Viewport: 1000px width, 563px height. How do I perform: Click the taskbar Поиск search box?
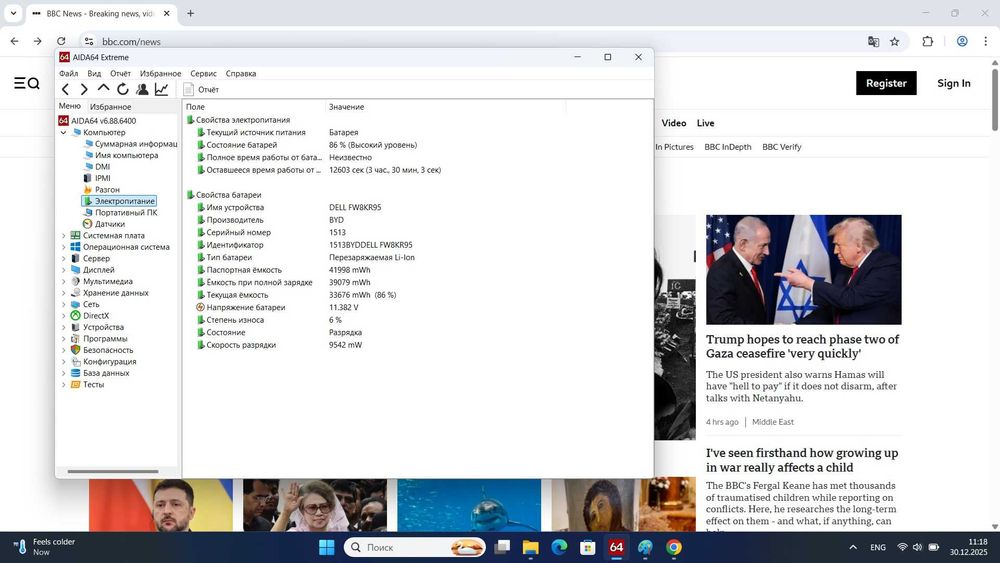pyautogui.click(x=415, y=548)
